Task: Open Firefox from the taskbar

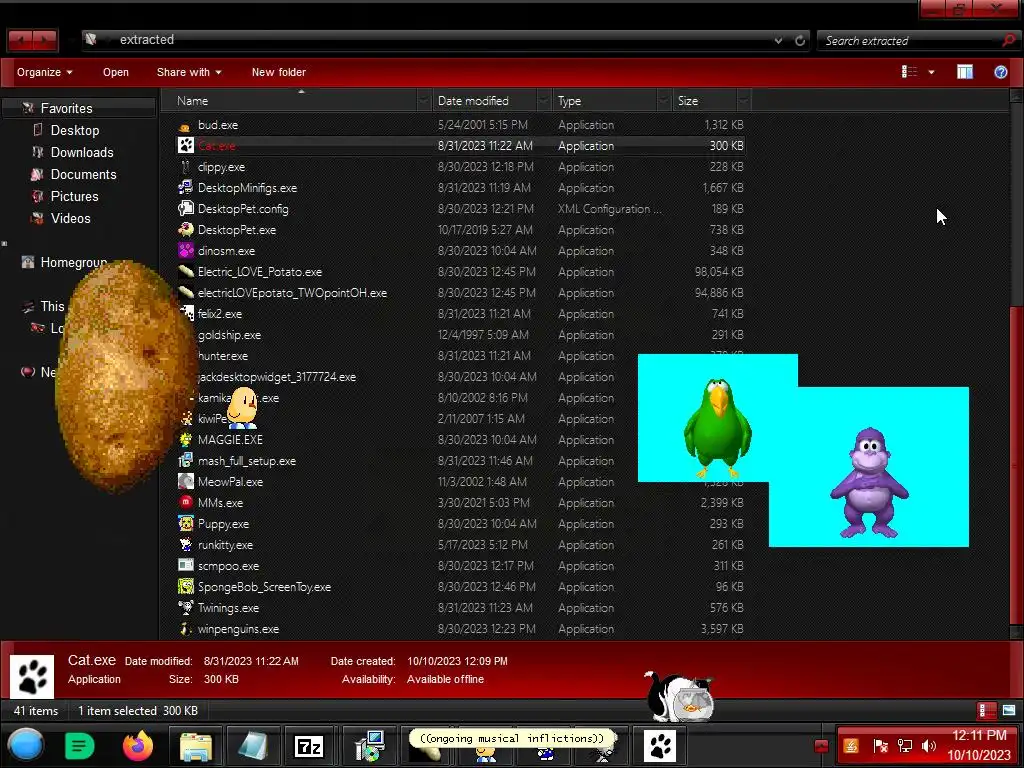Action: [138, 746]
